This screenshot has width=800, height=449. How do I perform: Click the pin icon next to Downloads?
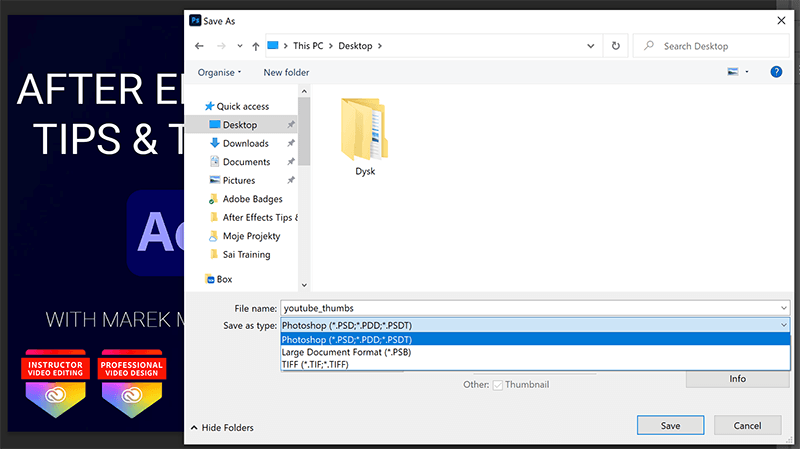(291, 143)
